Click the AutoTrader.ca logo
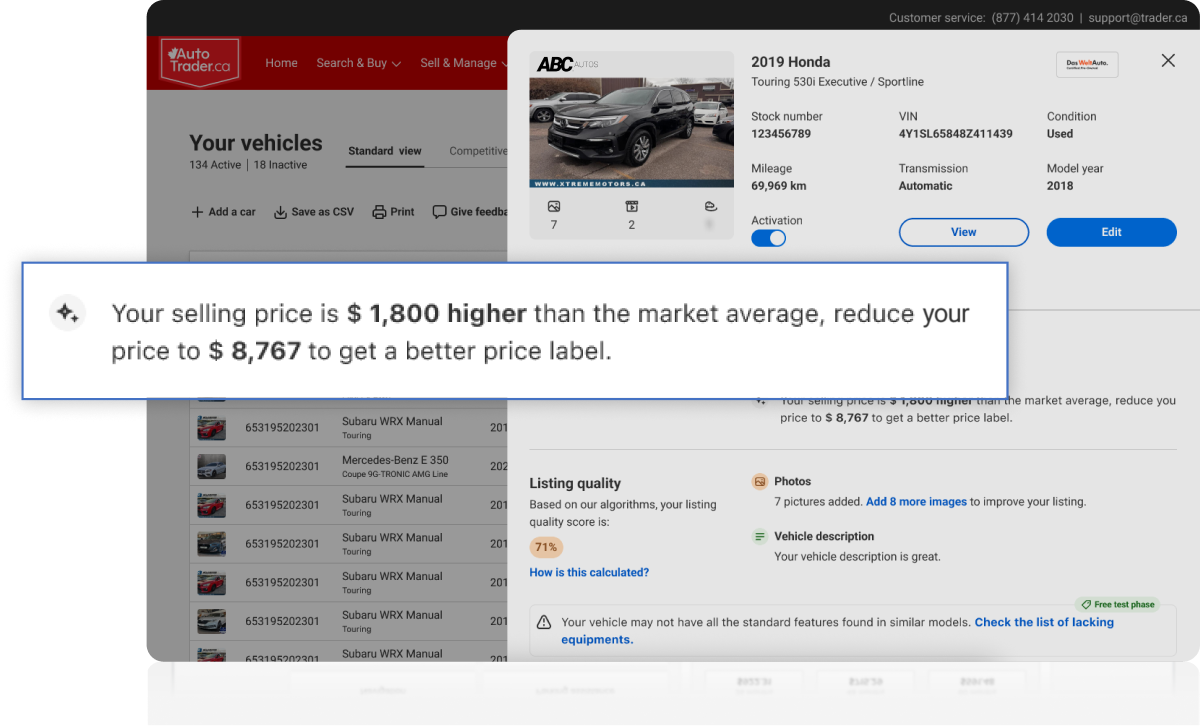 pos(201,62)
